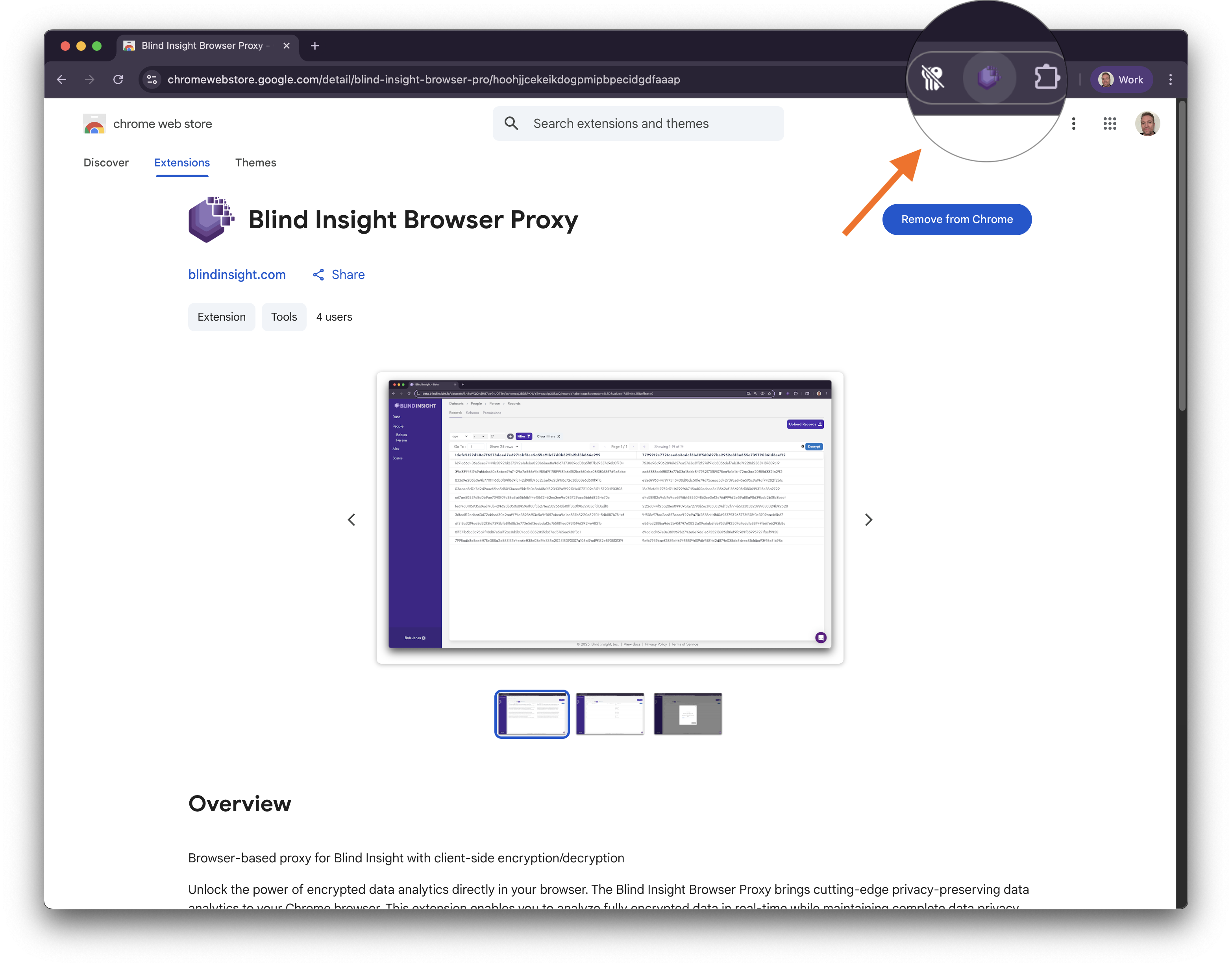
Task: Open a new browser tab
Action: tap(315, 46)
